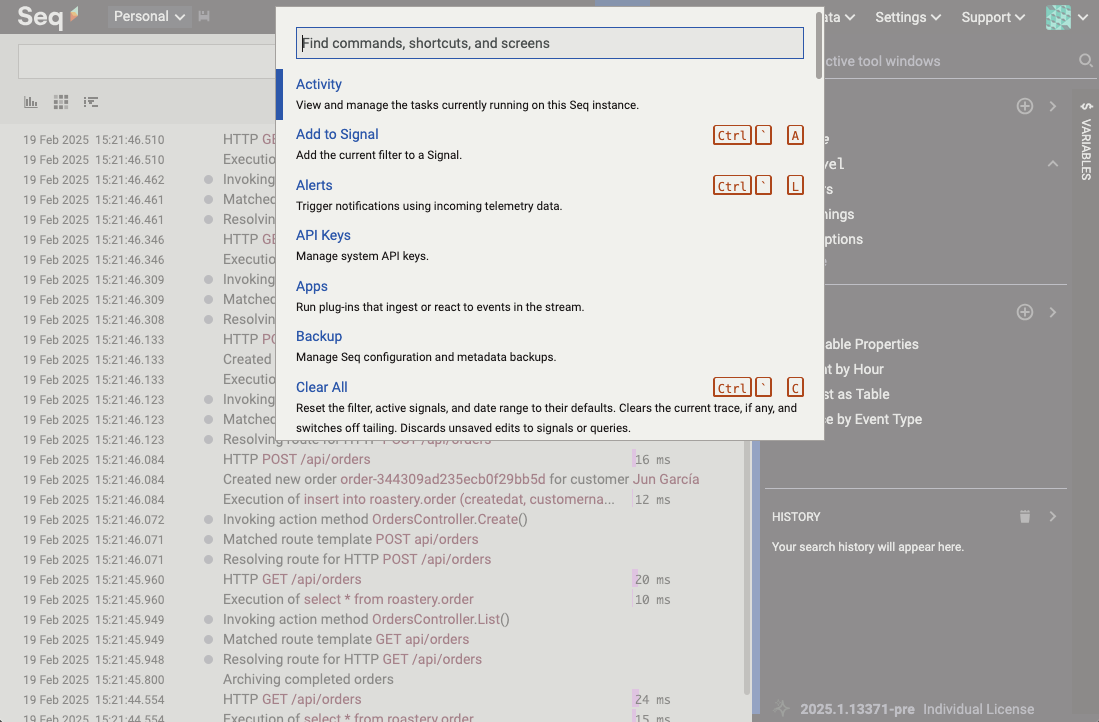Screen dimensions: 1099x722
Task: Click 'Execution of insert into roastery.order' event
Action: tap(418, 499)
